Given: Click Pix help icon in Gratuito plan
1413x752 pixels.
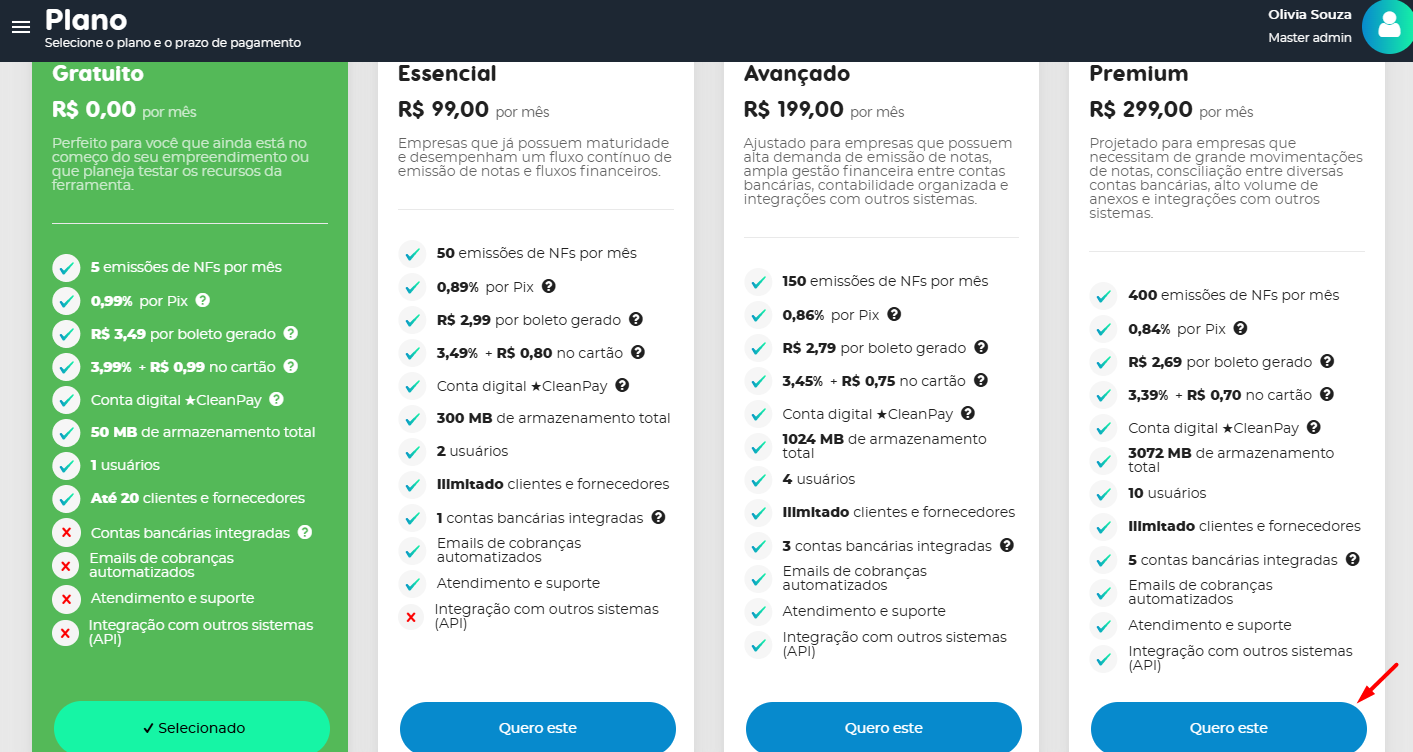Looking at the screenshot, I should click(203, 300).
